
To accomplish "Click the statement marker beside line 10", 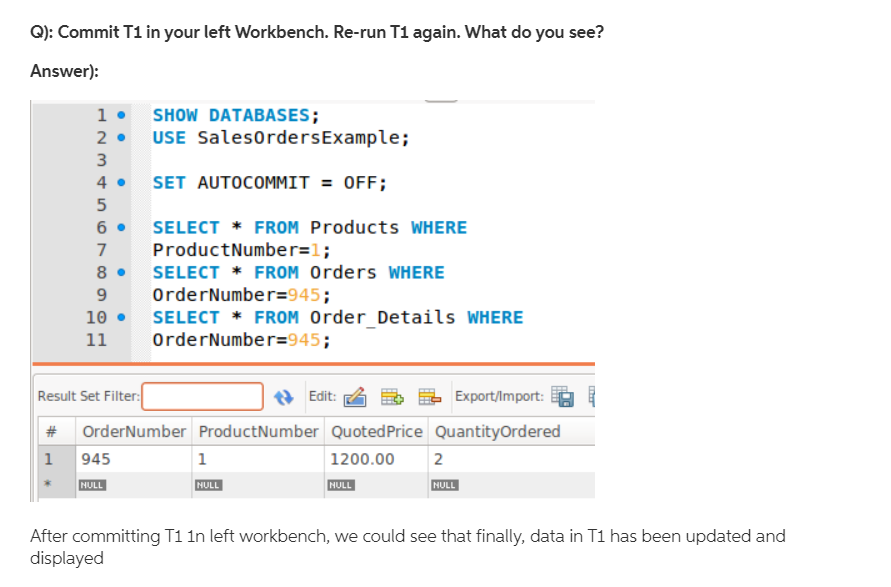I will tap(120, 317).
